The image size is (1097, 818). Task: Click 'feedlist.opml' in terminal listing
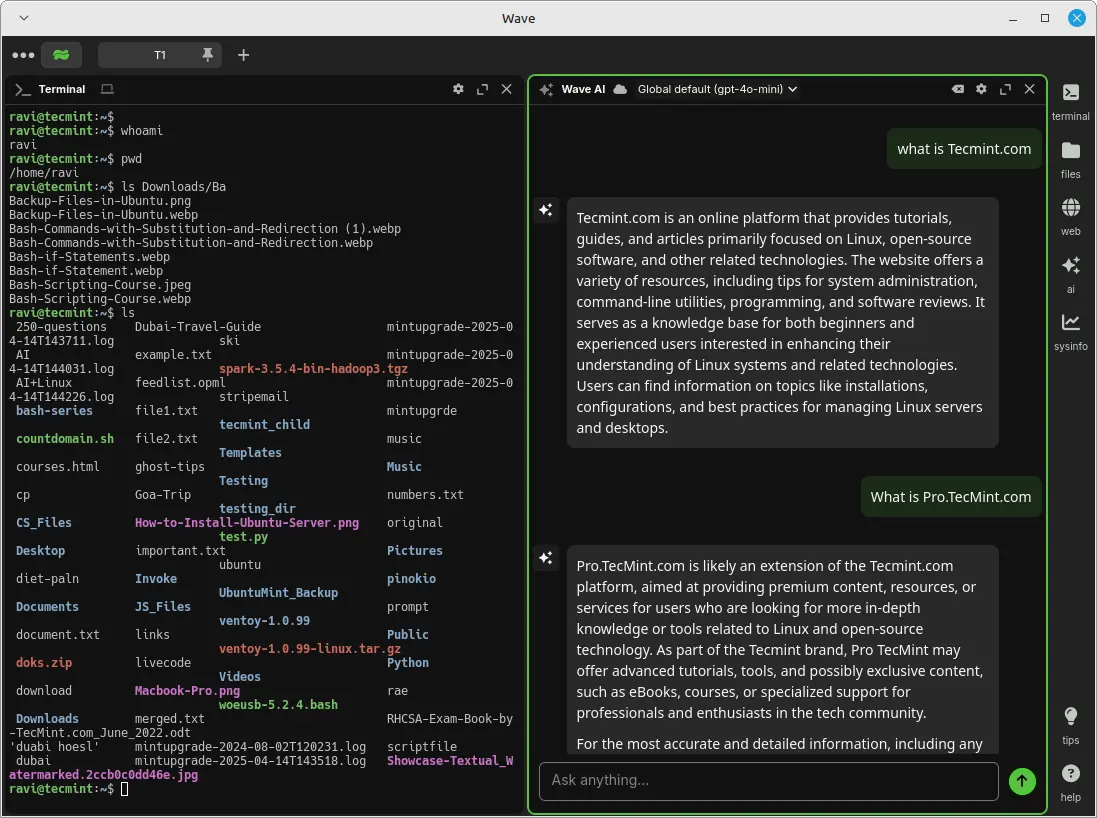(180, 383)
